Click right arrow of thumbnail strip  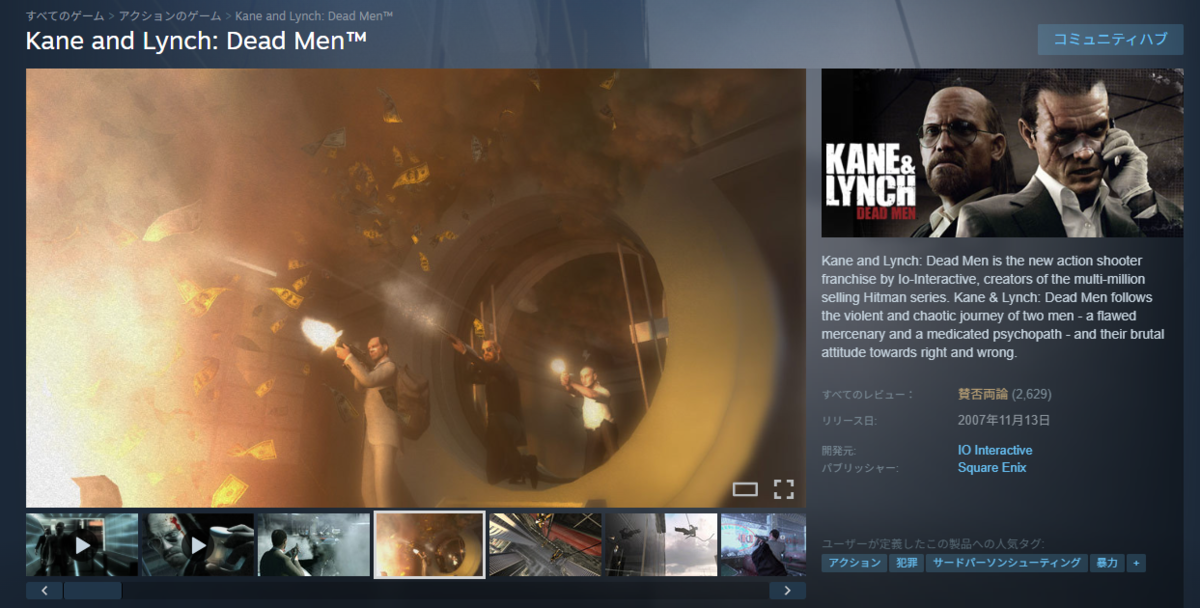coord(787,591)
